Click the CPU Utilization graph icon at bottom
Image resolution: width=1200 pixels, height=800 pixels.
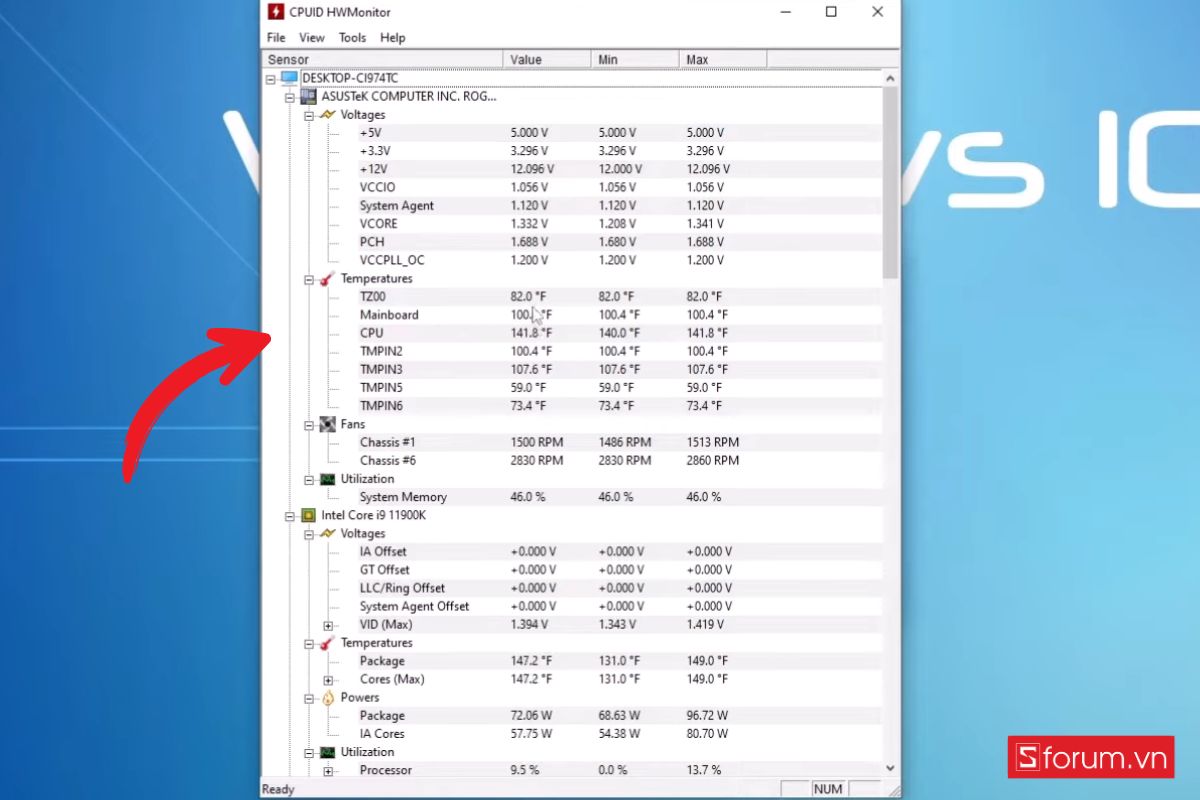click(328, 752)
